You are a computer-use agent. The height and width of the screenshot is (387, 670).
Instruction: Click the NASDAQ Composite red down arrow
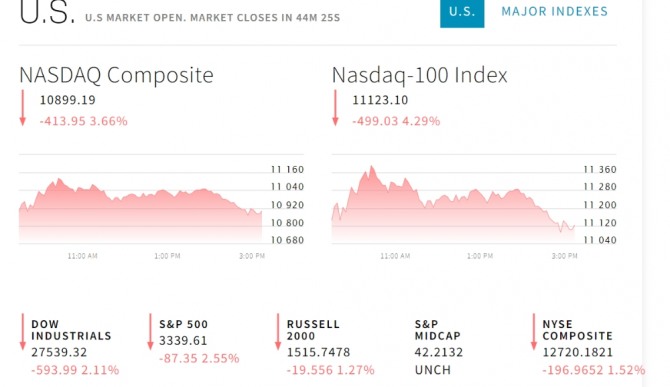23,108
